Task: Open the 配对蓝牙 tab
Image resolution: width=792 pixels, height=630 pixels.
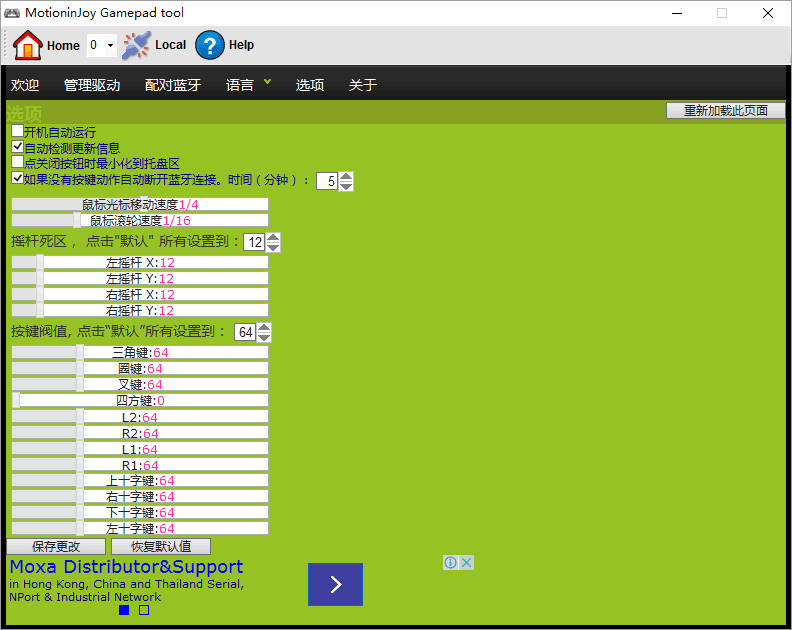Action: click(173, 85)
